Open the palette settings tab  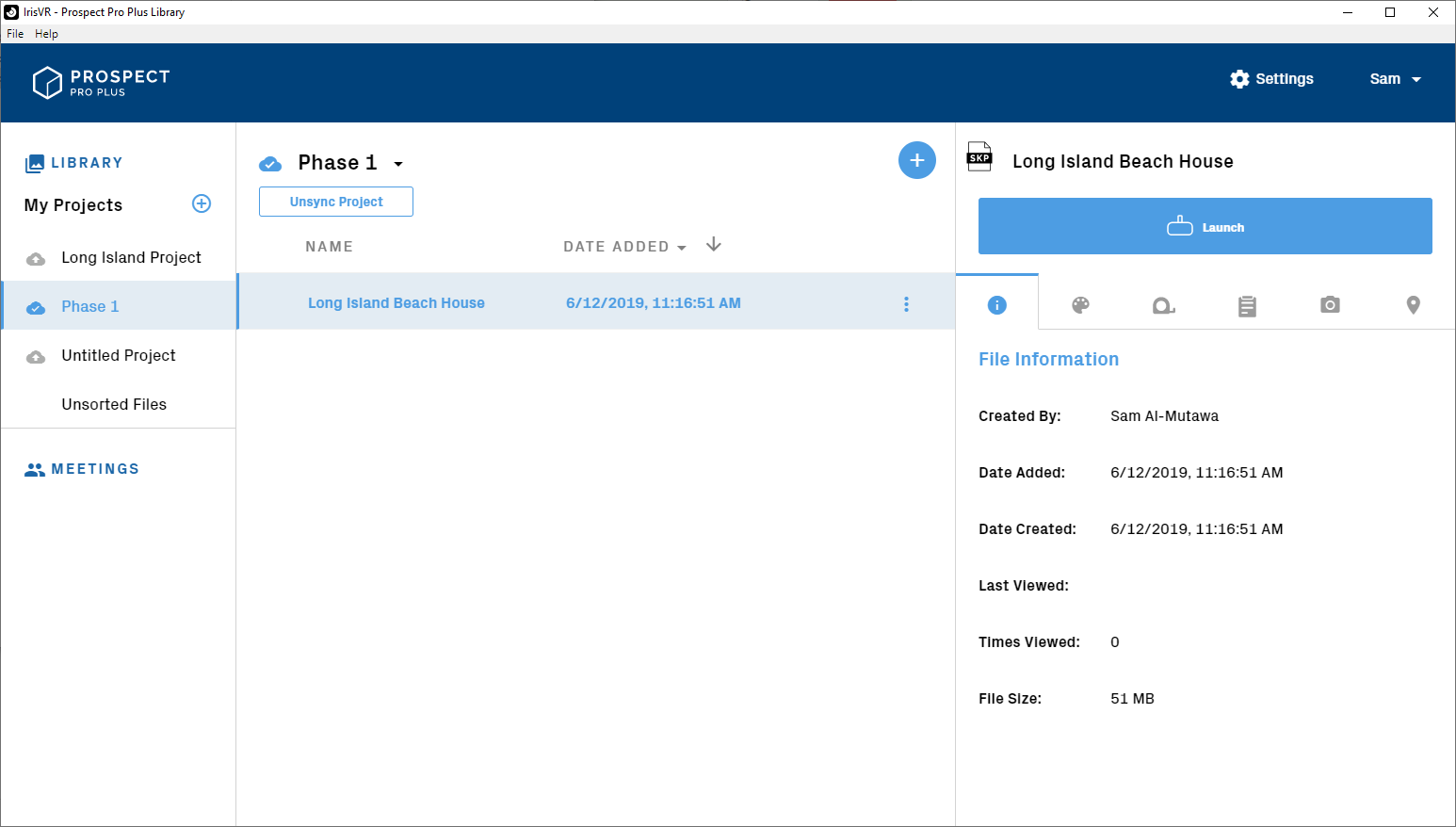coord(1080,304)
